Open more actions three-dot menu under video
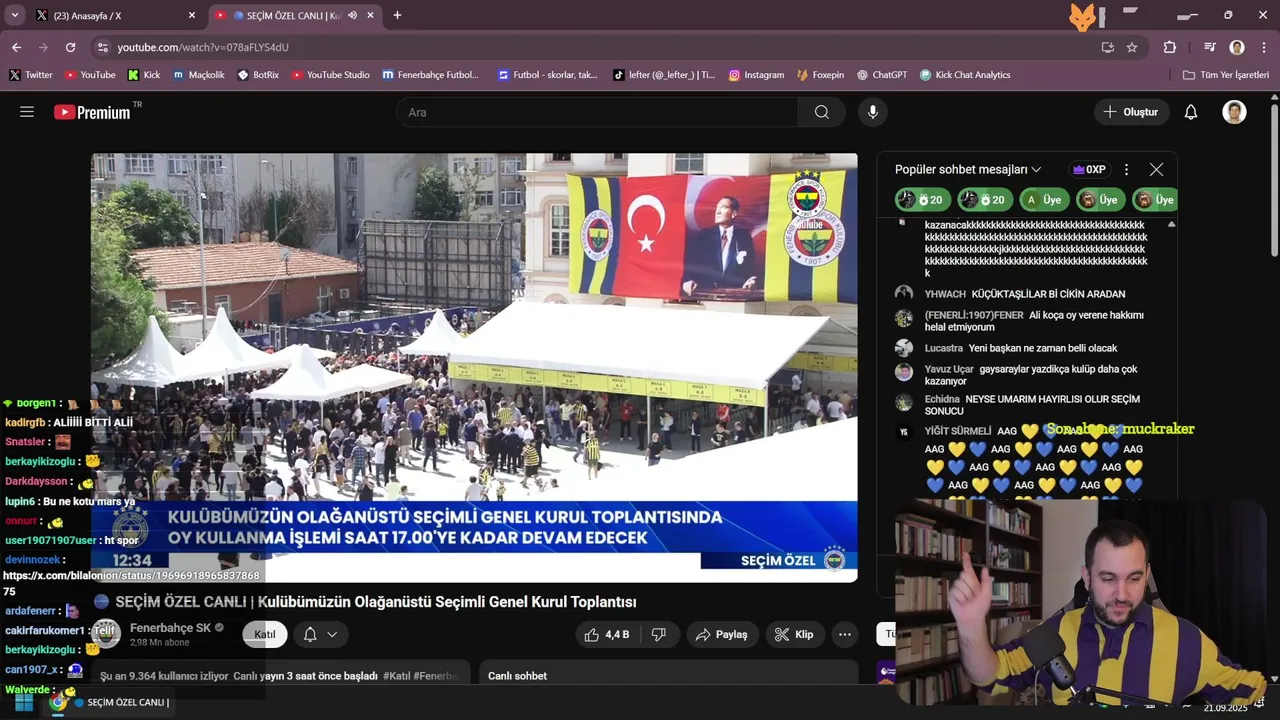This screenshot has height=720, width=1280. [x=845, y=634]
